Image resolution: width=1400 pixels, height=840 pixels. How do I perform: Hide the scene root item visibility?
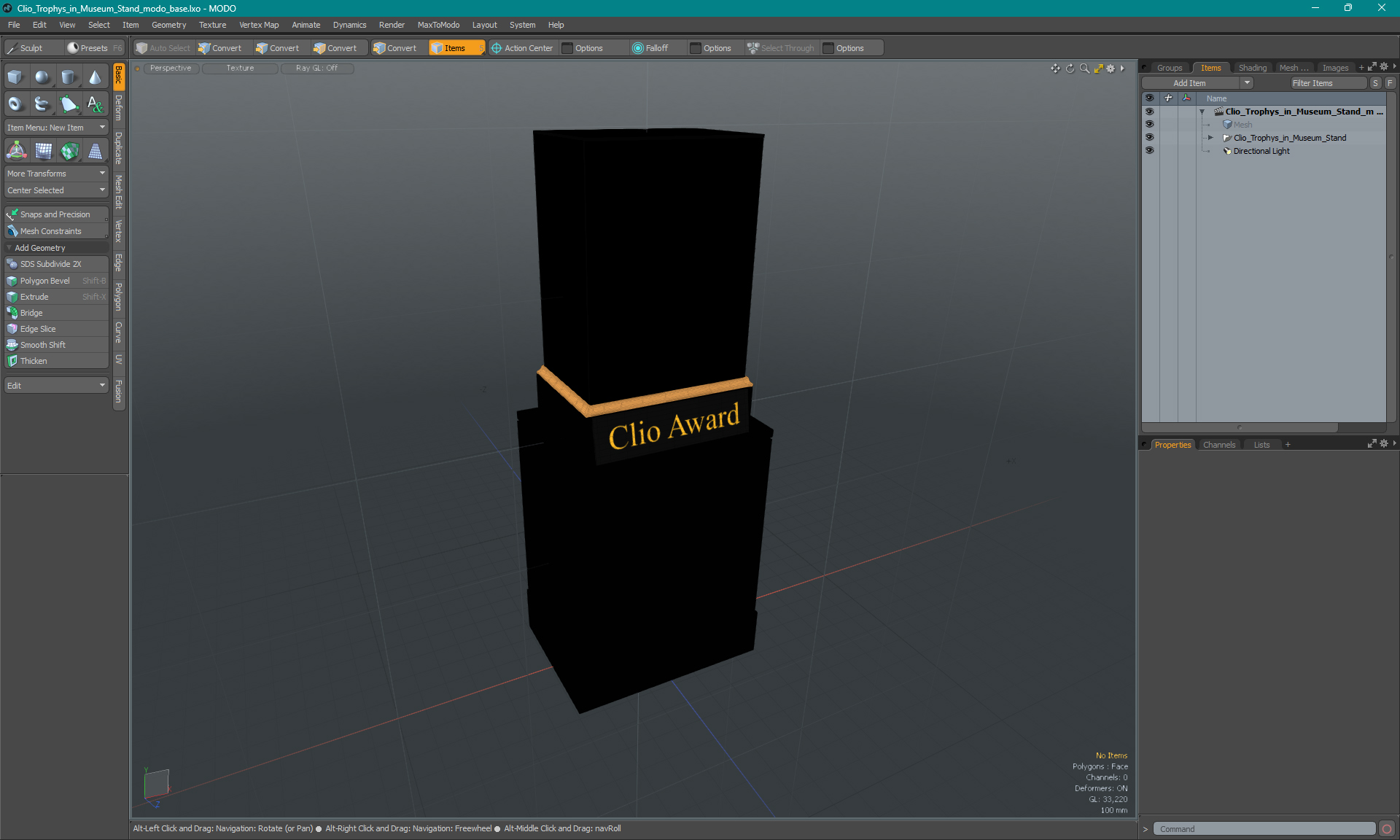point(1150,112)
